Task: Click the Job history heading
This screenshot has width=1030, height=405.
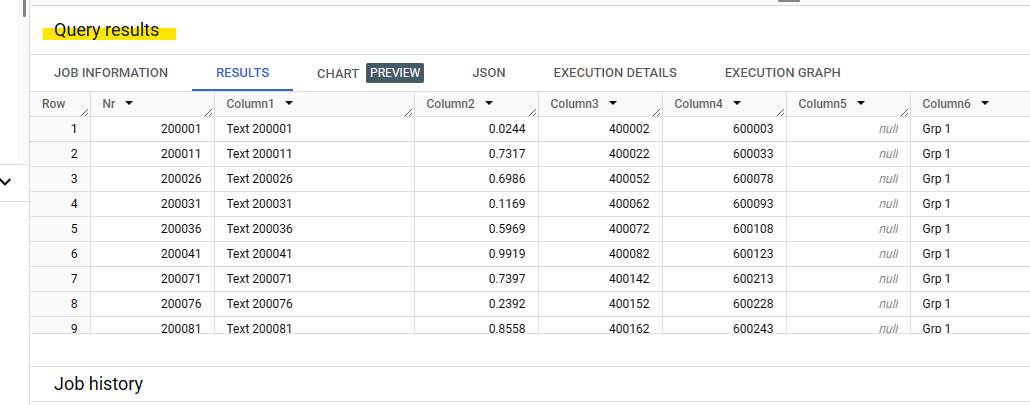Action: [98, 384]
